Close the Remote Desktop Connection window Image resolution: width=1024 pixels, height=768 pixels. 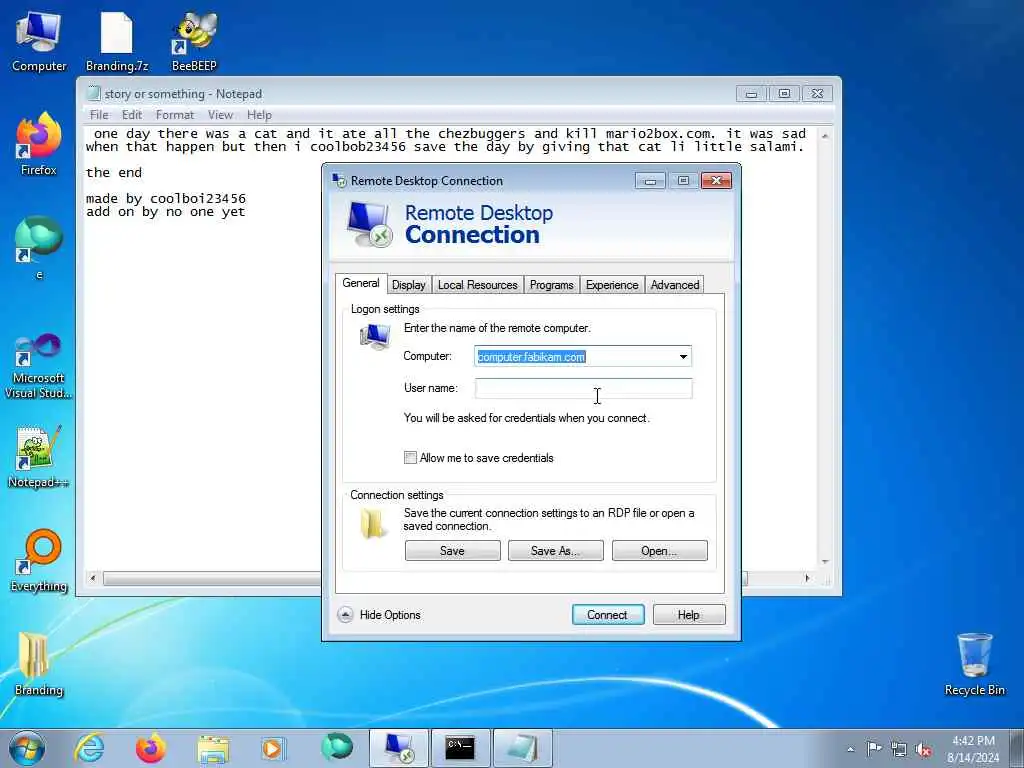(716, 181)
